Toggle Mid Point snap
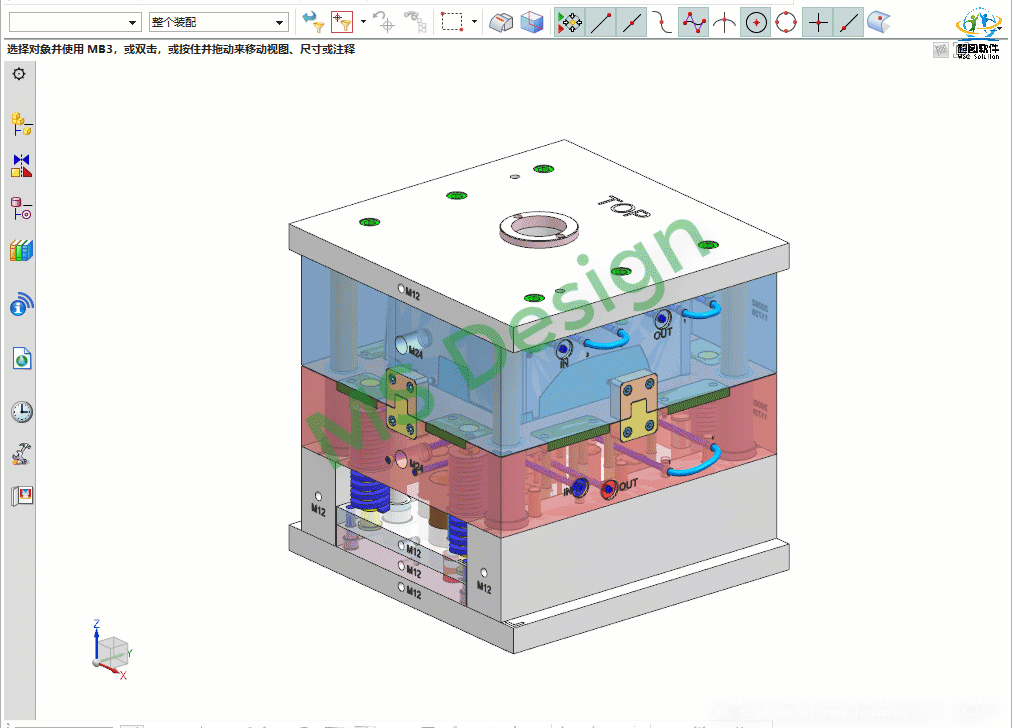The width and height of the screenshot is (1012, 728). (631, 23)
